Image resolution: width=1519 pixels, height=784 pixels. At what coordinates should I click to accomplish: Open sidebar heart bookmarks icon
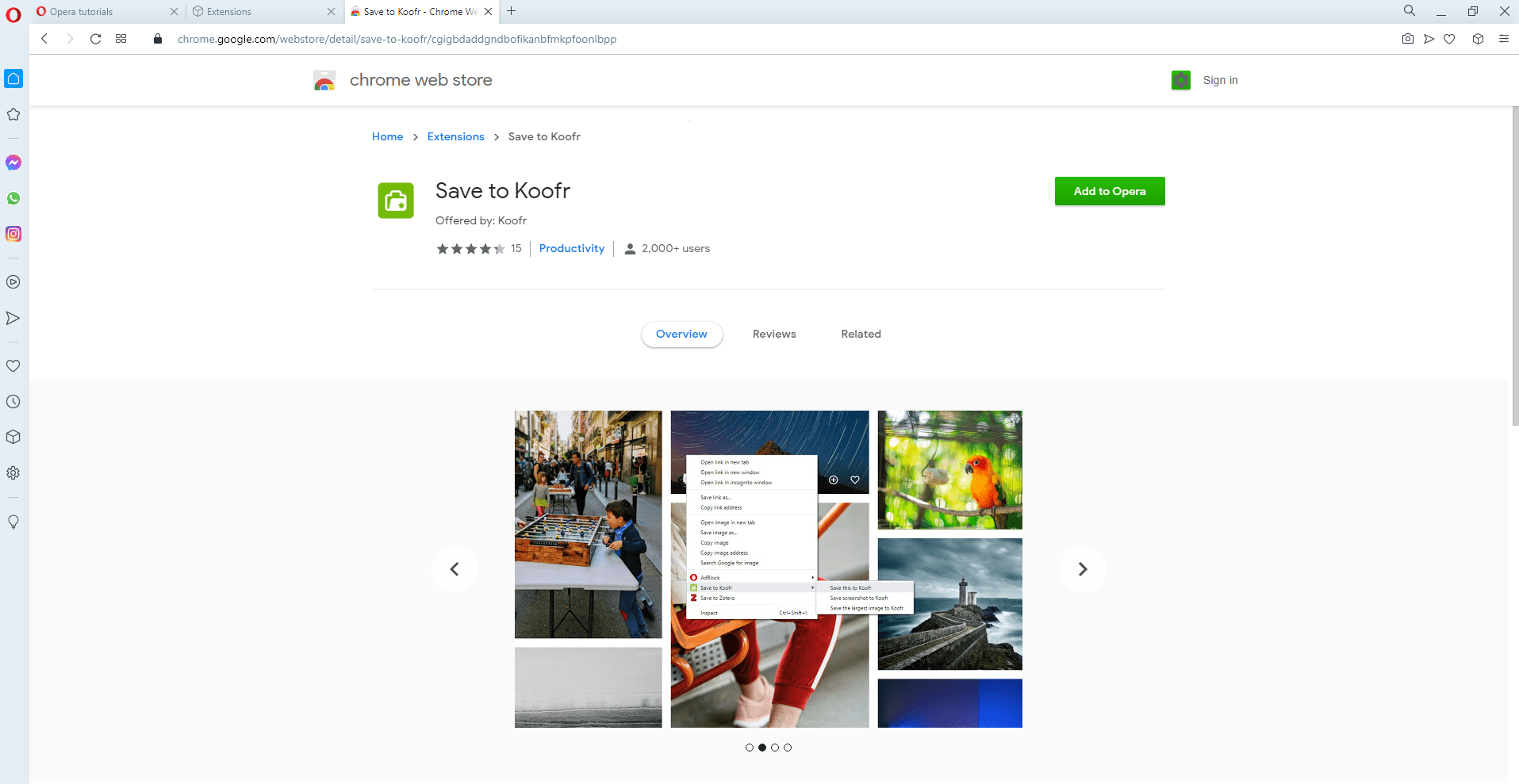click(x=13, y=366)
